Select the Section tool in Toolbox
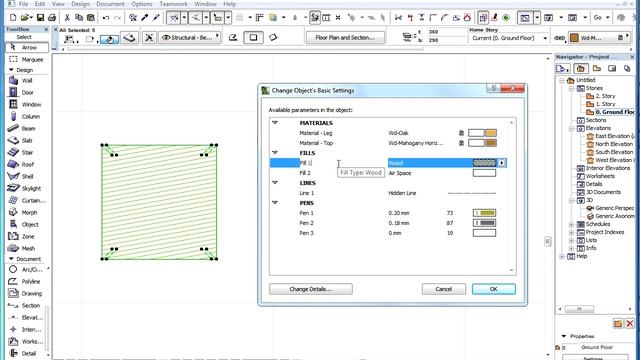 27,305
